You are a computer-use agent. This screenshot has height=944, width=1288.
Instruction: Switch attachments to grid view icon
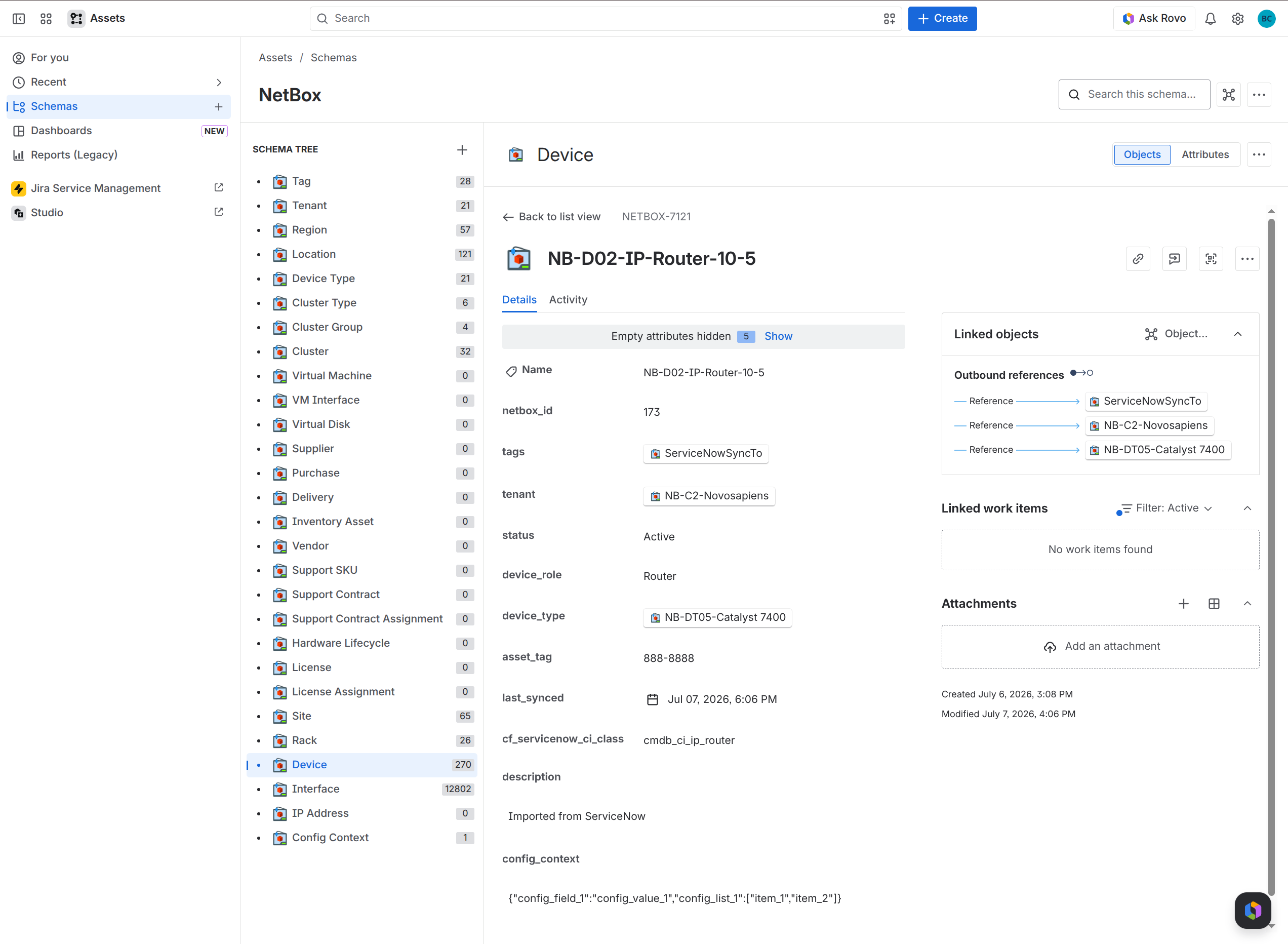point(1214,604)
